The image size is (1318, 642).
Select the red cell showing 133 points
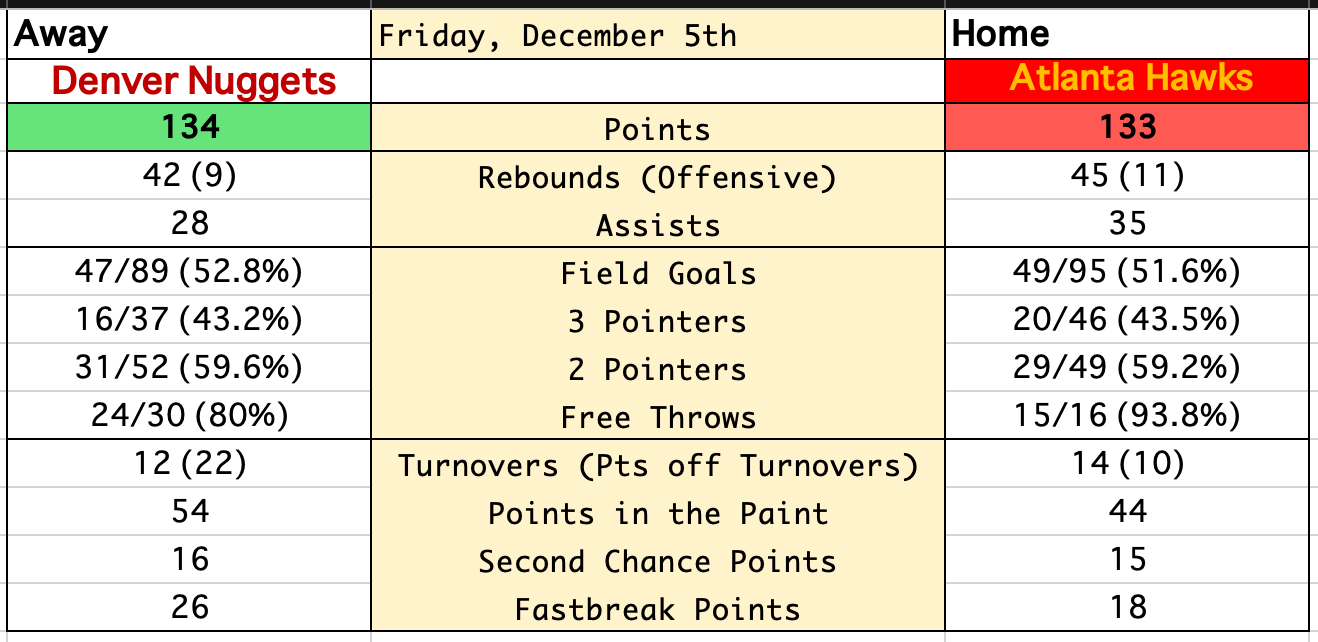1126,127
